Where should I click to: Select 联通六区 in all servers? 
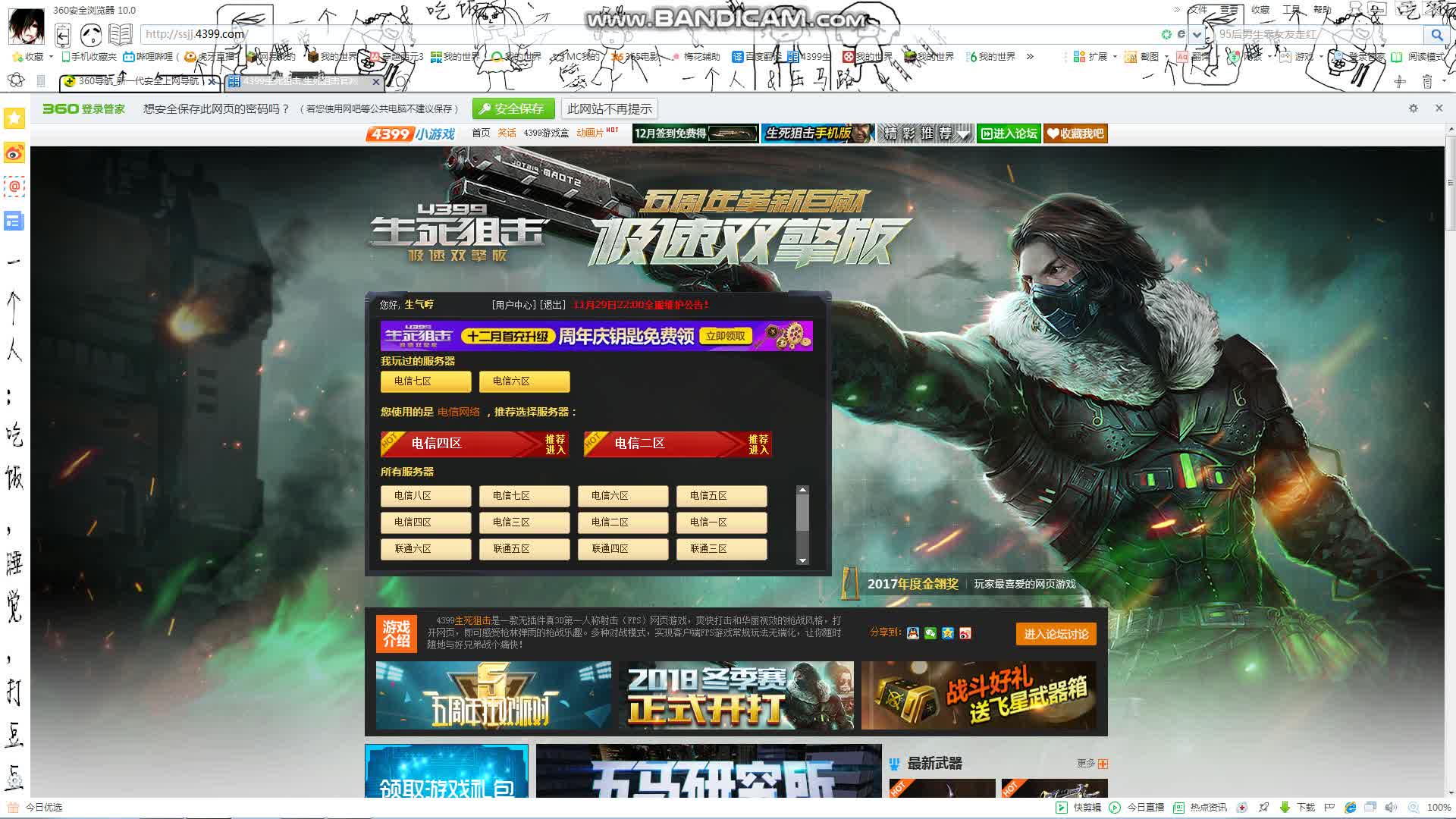coord(425,549)
